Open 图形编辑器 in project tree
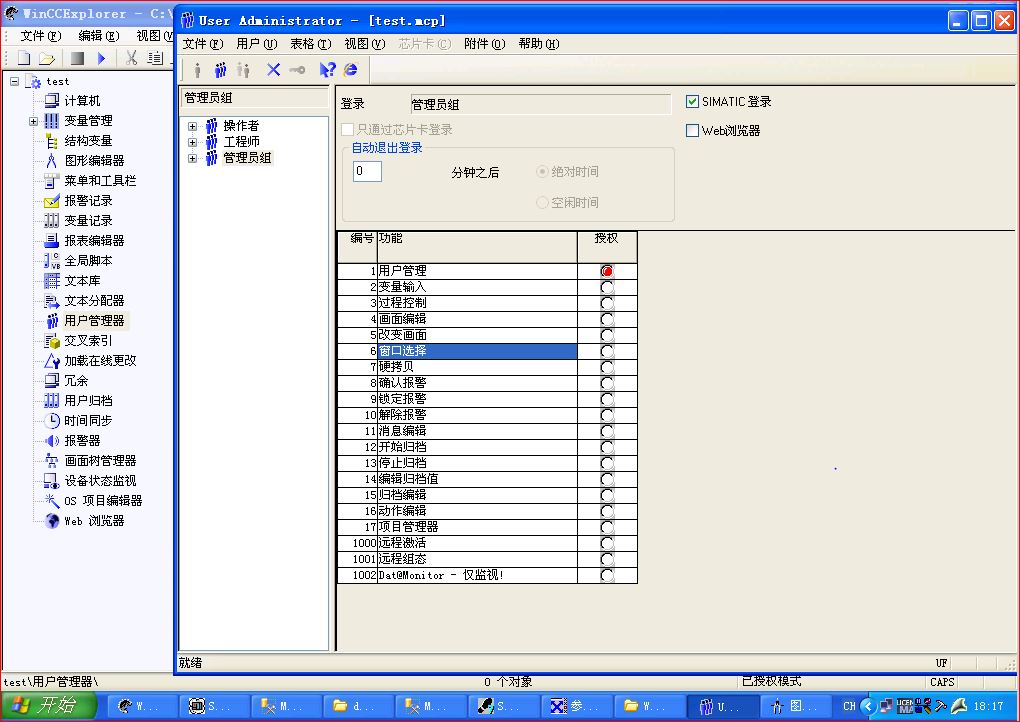This screenshot has height=722, width=1020. coord(94,161)
